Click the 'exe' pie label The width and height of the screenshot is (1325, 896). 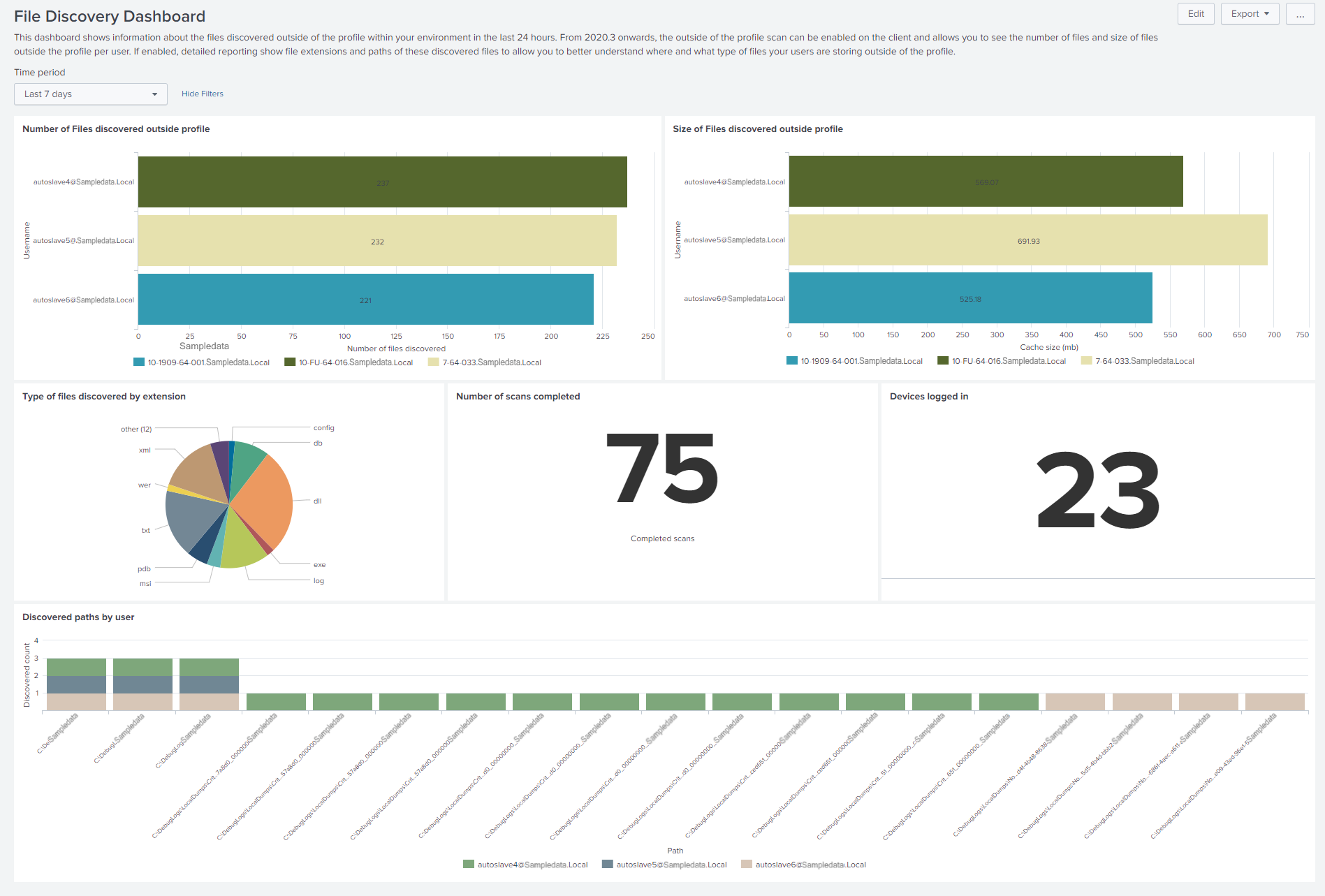(320, 565)
